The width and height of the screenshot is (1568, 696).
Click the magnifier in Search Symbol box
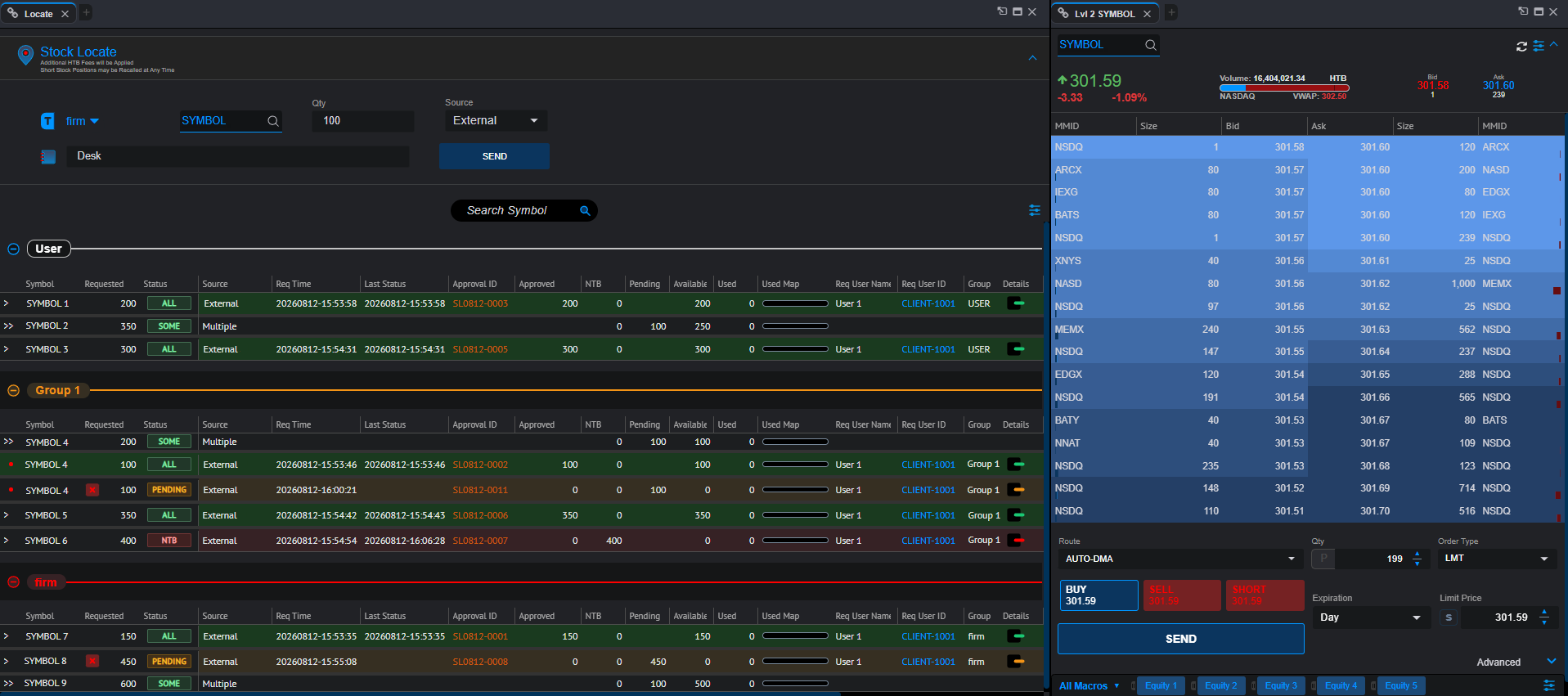[585, 211]
